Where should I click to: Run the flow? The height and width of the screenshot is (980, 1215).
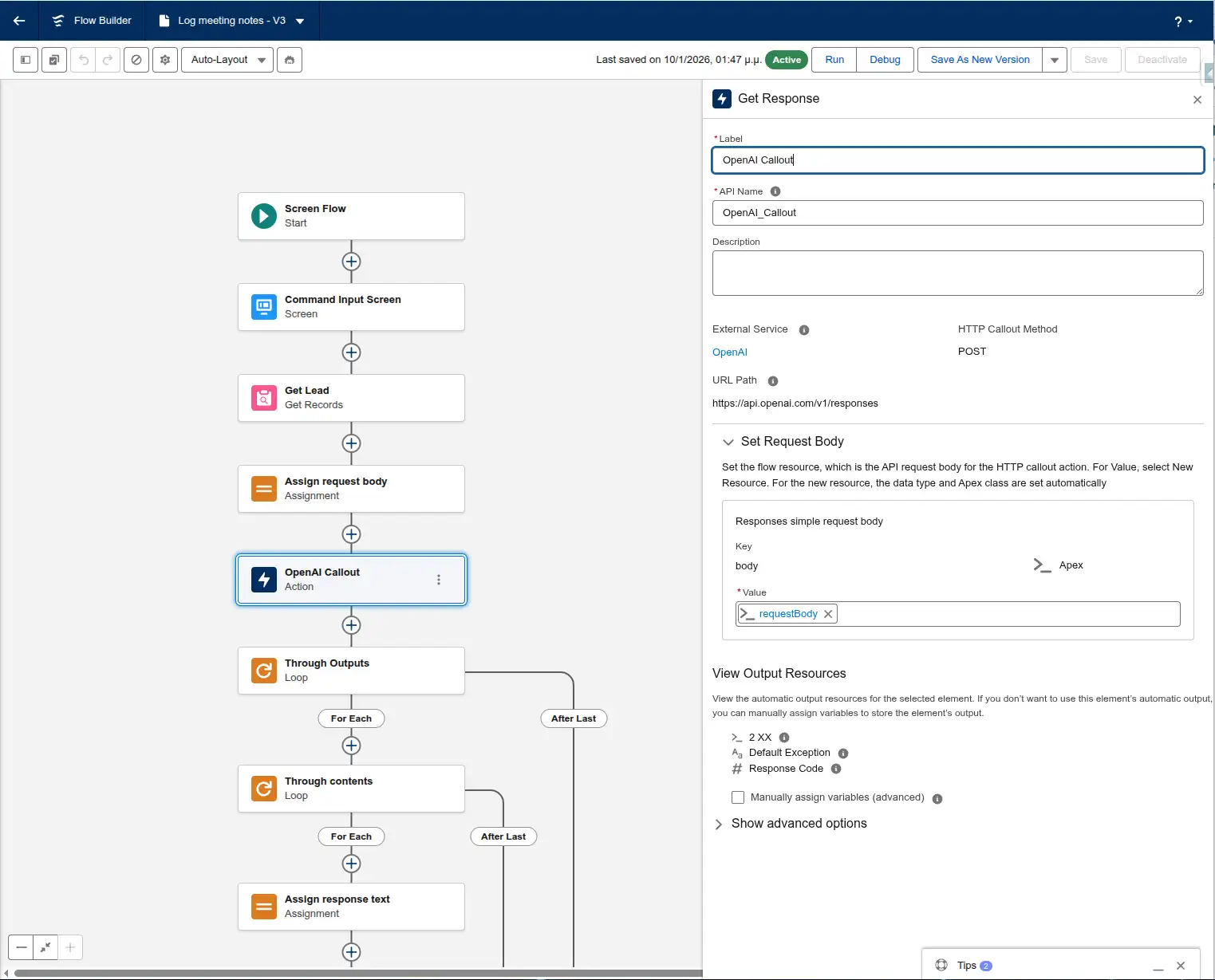coord(834,60)
